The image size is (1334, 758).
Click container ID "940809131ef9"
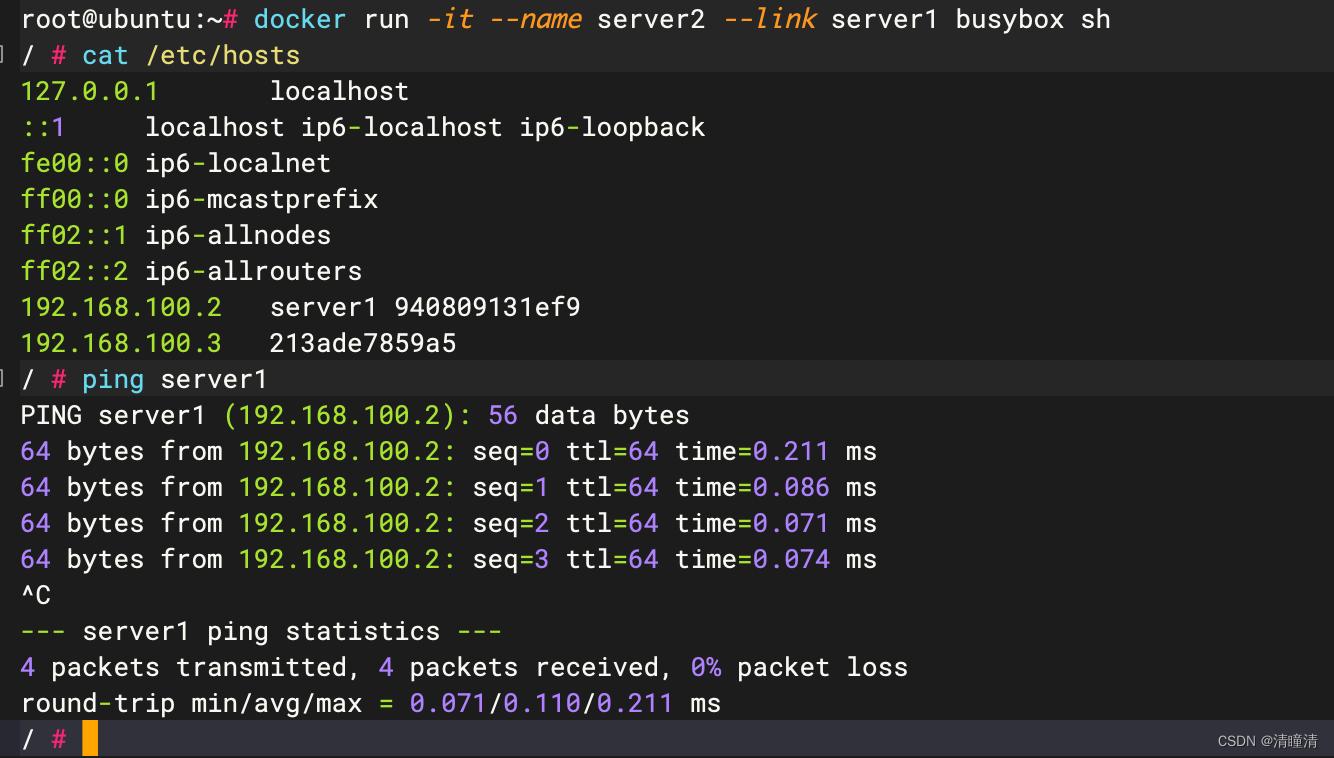488,307
